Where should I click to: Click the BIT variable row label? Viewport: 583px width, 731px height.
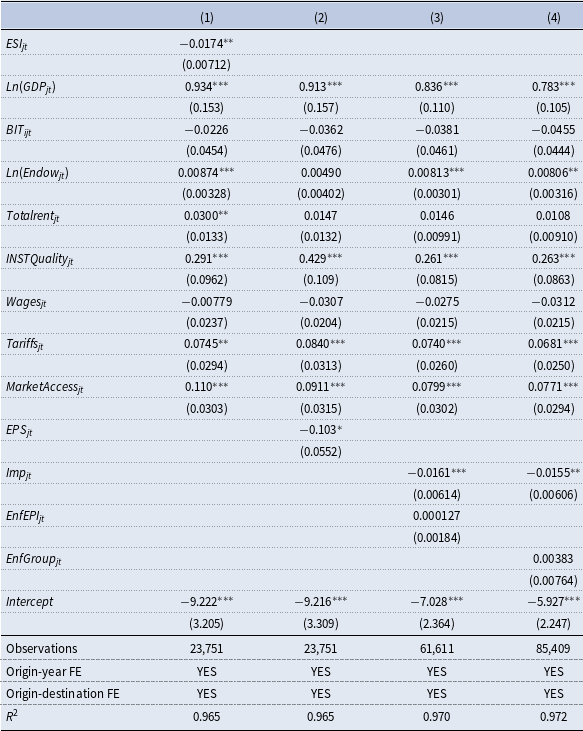pyautogui.click(x=19, y=131)
